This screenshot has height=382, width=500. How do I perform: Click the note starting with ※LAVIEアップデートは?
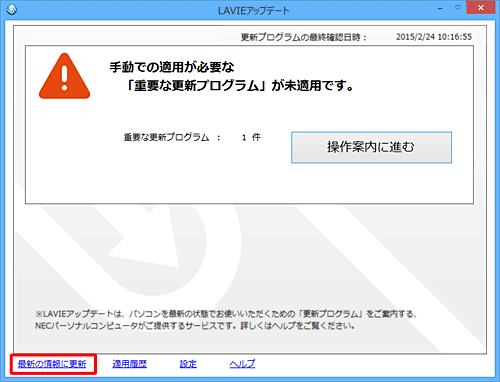[x=226, y=314]
